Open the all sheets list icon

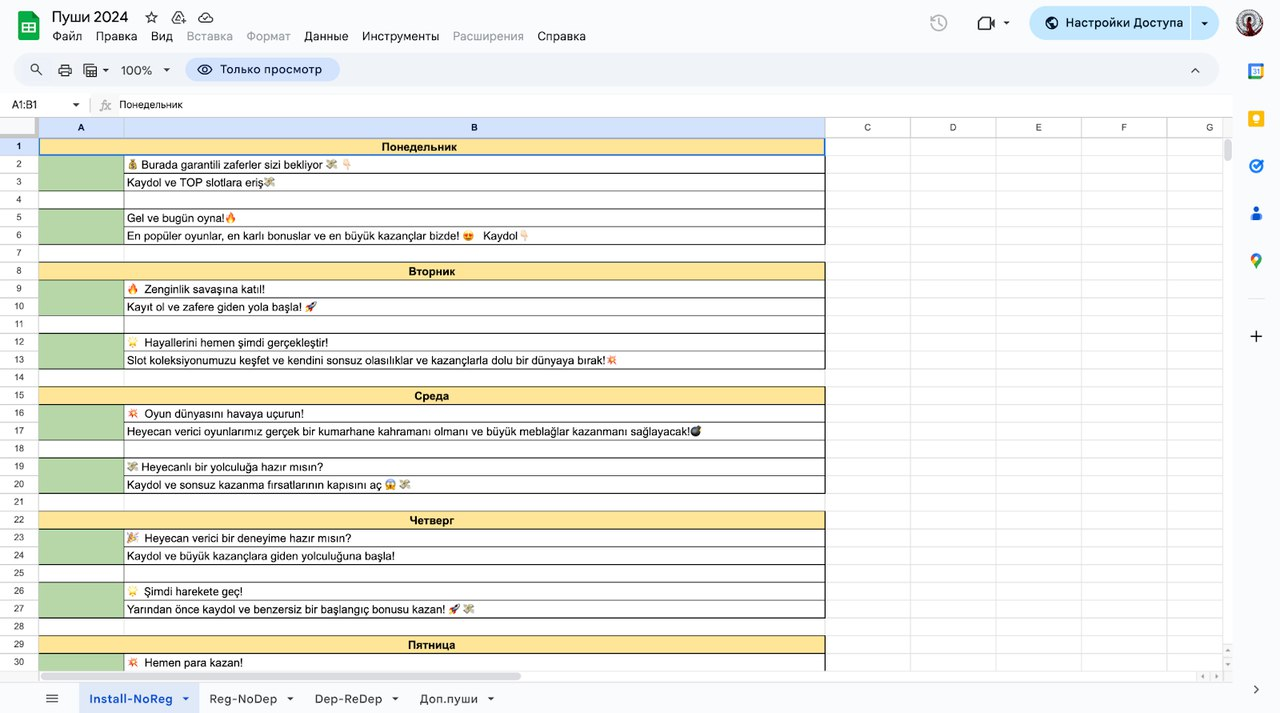[x=52, y=698]
